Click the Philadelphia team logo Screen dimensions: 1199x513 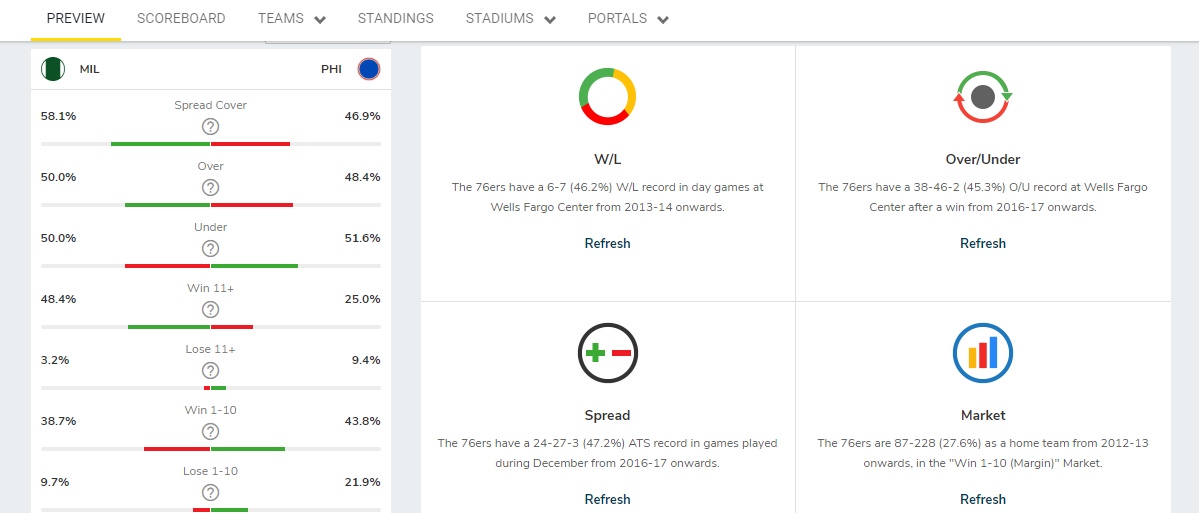(369, 70)
